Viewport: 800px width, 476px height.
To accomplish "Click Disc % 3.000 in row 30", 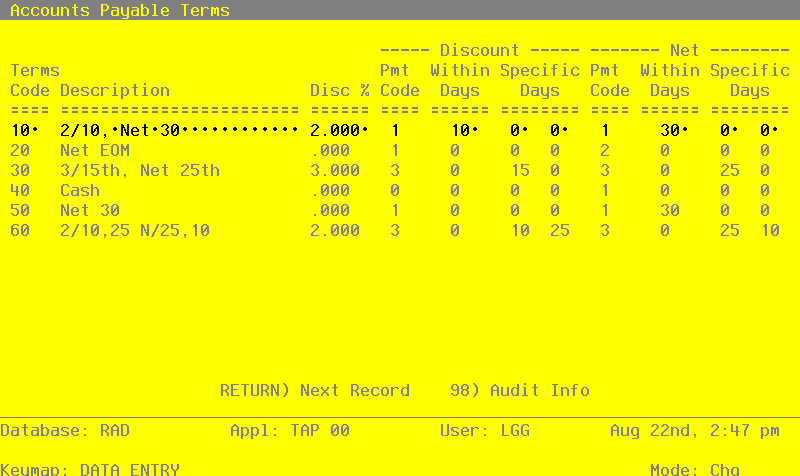I will click(335, 170).
